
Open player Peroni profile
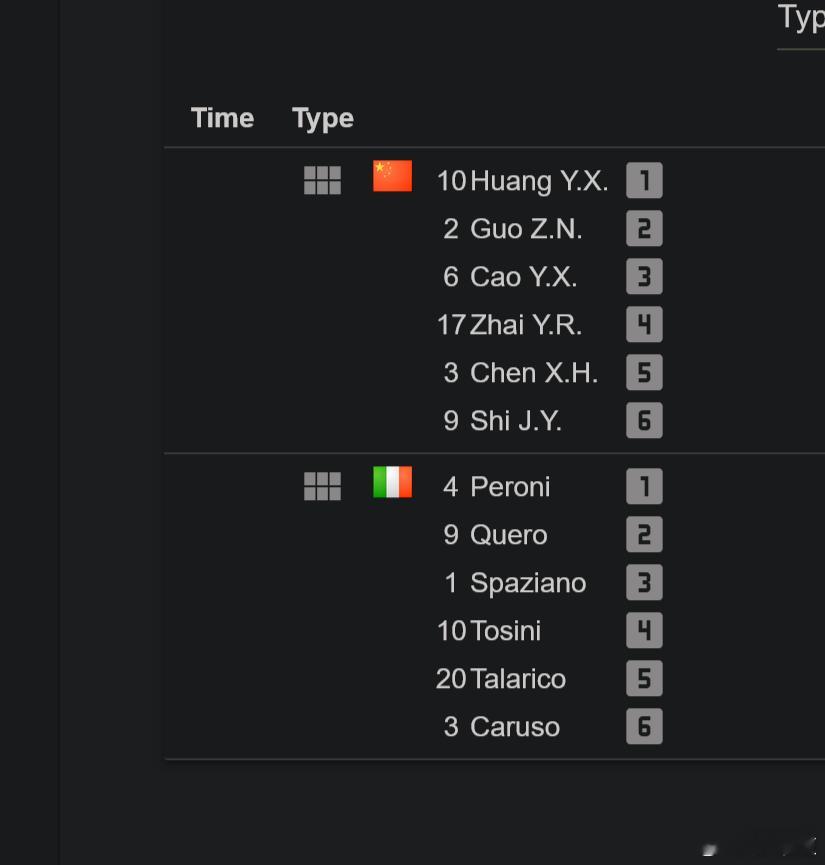pyautogui.click(x=510, y=487)
